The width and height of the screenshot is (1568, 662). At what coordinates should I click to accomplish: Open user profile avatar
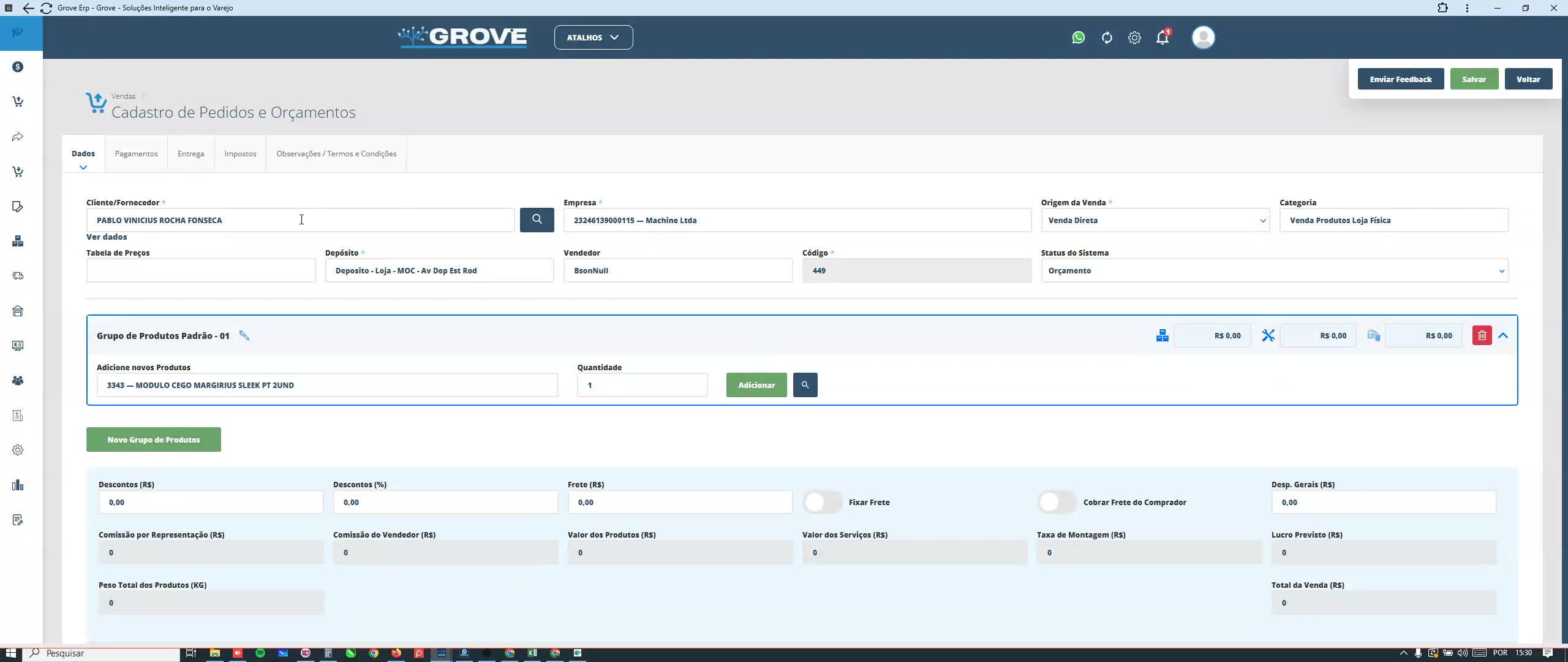(1203, 37)
